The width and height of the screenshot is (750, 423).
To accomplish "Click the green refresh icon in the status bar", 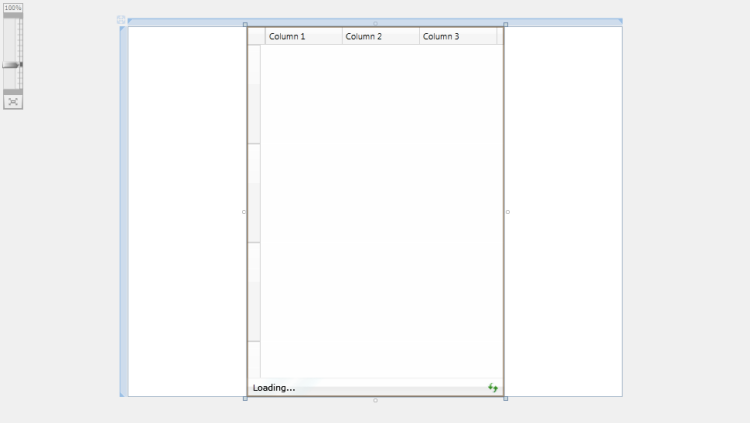I will (492, 388).
